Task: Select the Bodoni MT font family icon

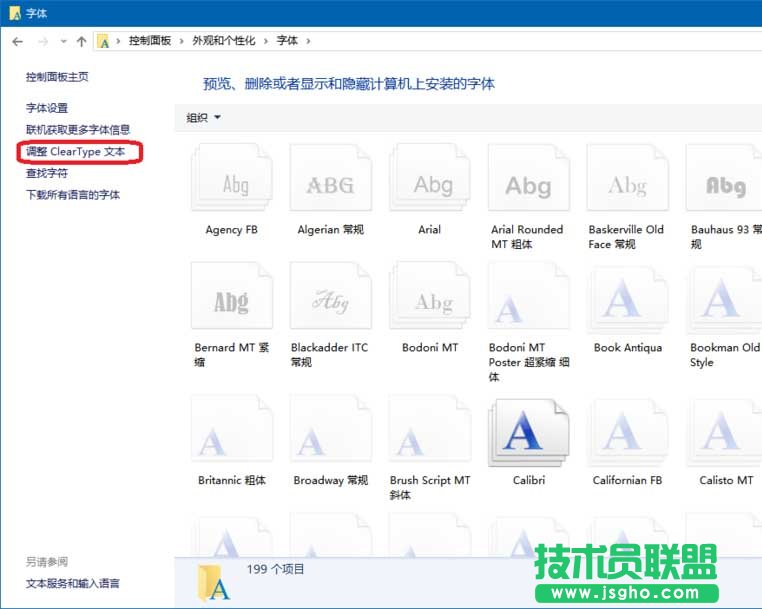Action: pyautogui.click(x=430, y=296)
